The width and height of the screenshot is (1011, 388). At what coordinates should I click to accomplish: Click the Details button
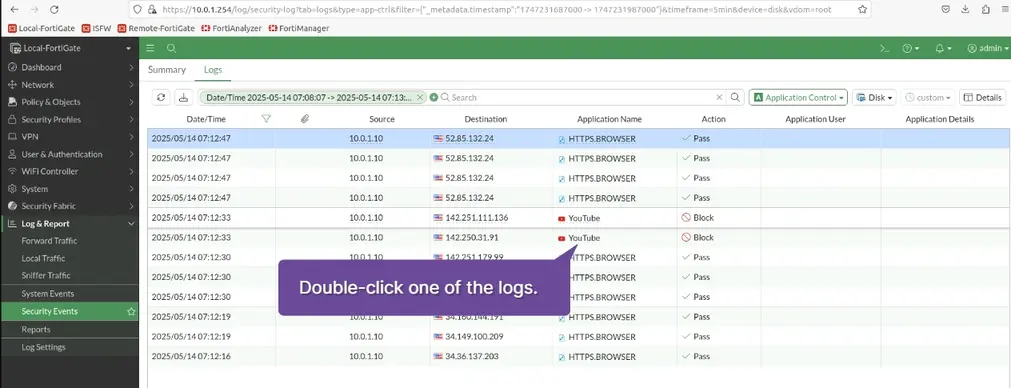982,97
